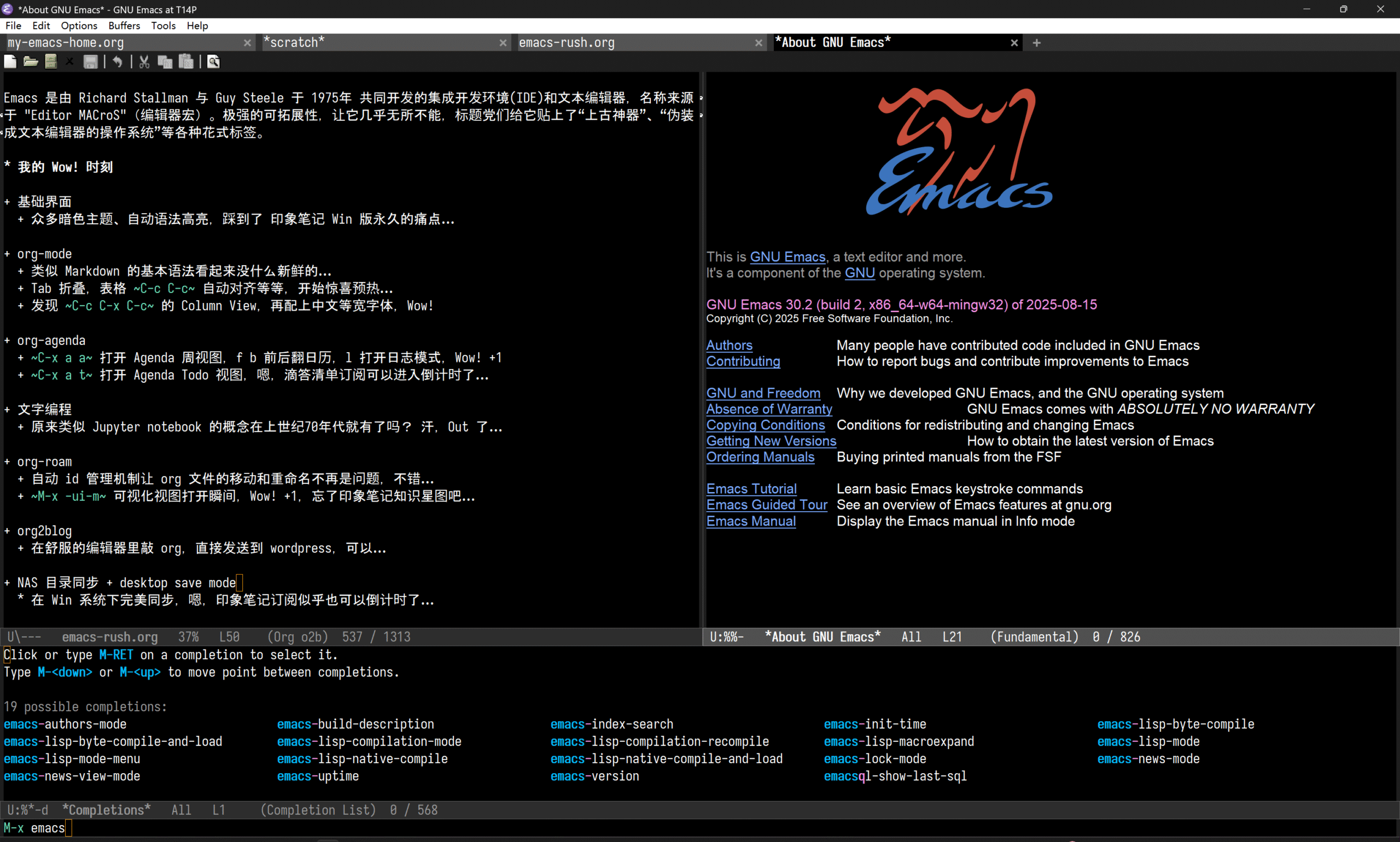Image resolution: width=1400 pixels, height=842 pixels.
Task: Open the Tools menu
Action: tap(163, 26)
